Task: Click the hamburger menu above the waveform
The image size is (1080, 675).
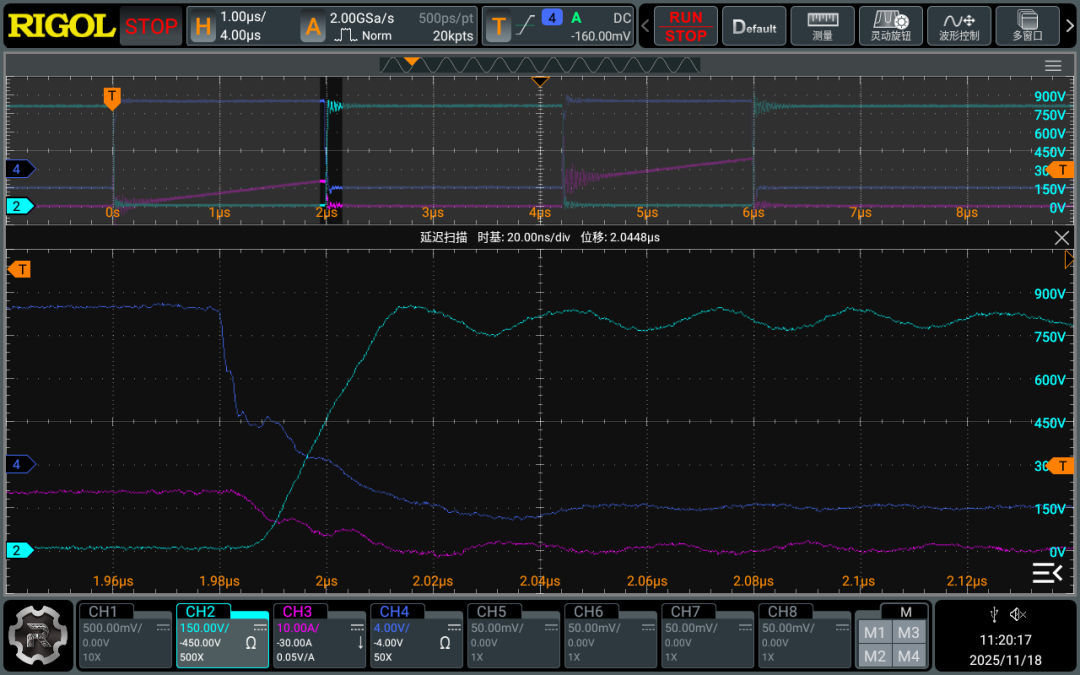Action: point(1053,65)
